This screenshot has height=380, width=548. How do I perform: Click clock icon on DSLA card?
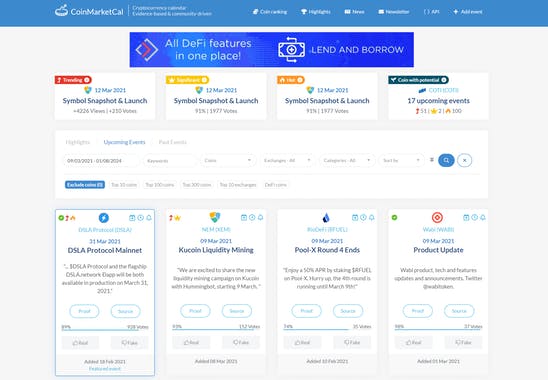[x=140, y=218]
